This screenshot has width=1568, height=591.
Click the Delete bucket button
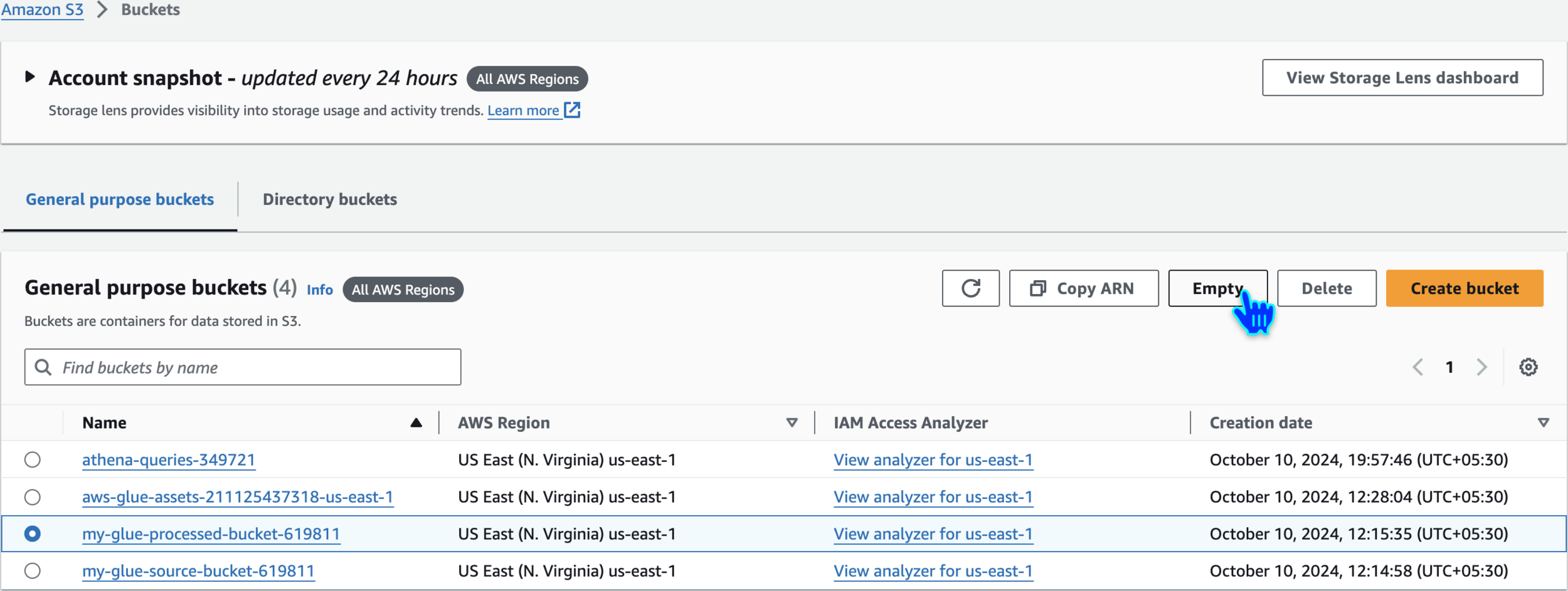1327,288
